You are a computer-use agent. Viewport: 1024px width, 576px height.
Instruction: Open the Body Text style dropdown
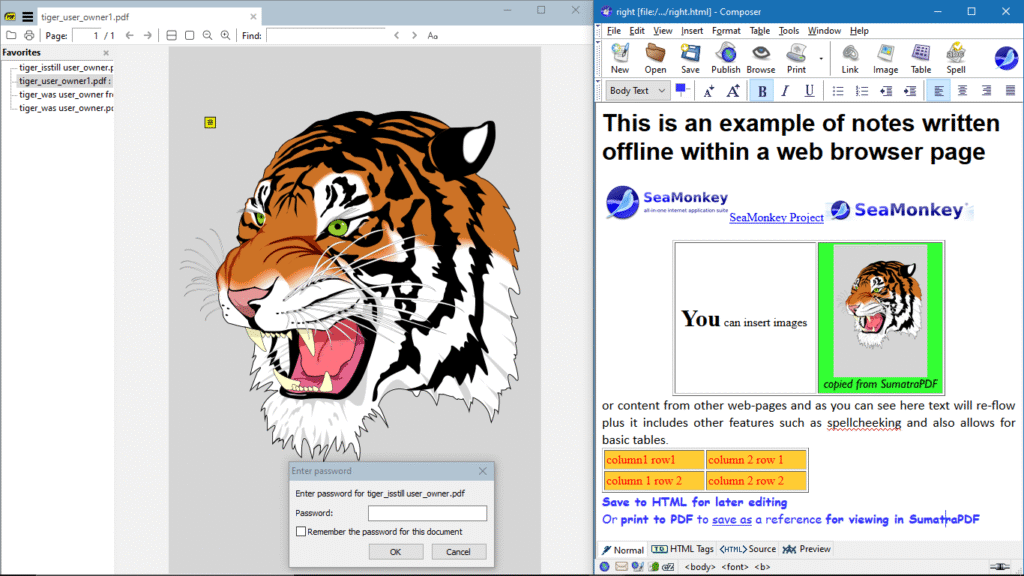(636, 90)
